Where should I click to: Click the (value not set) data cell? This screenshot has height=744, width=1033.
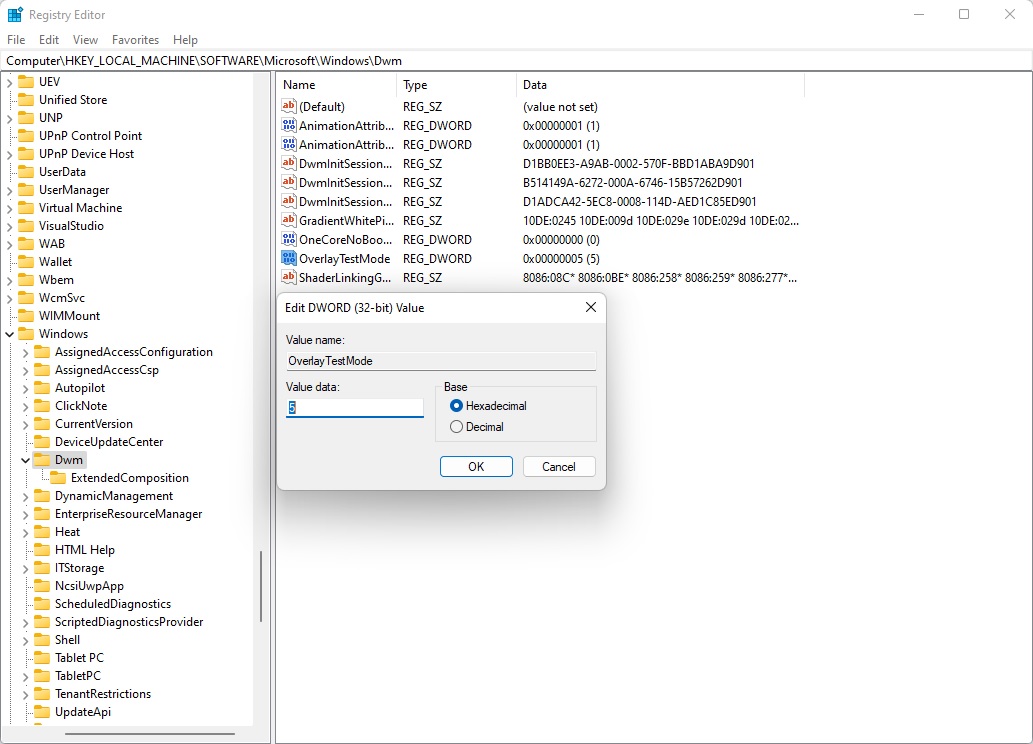click(x=560, y=106)
